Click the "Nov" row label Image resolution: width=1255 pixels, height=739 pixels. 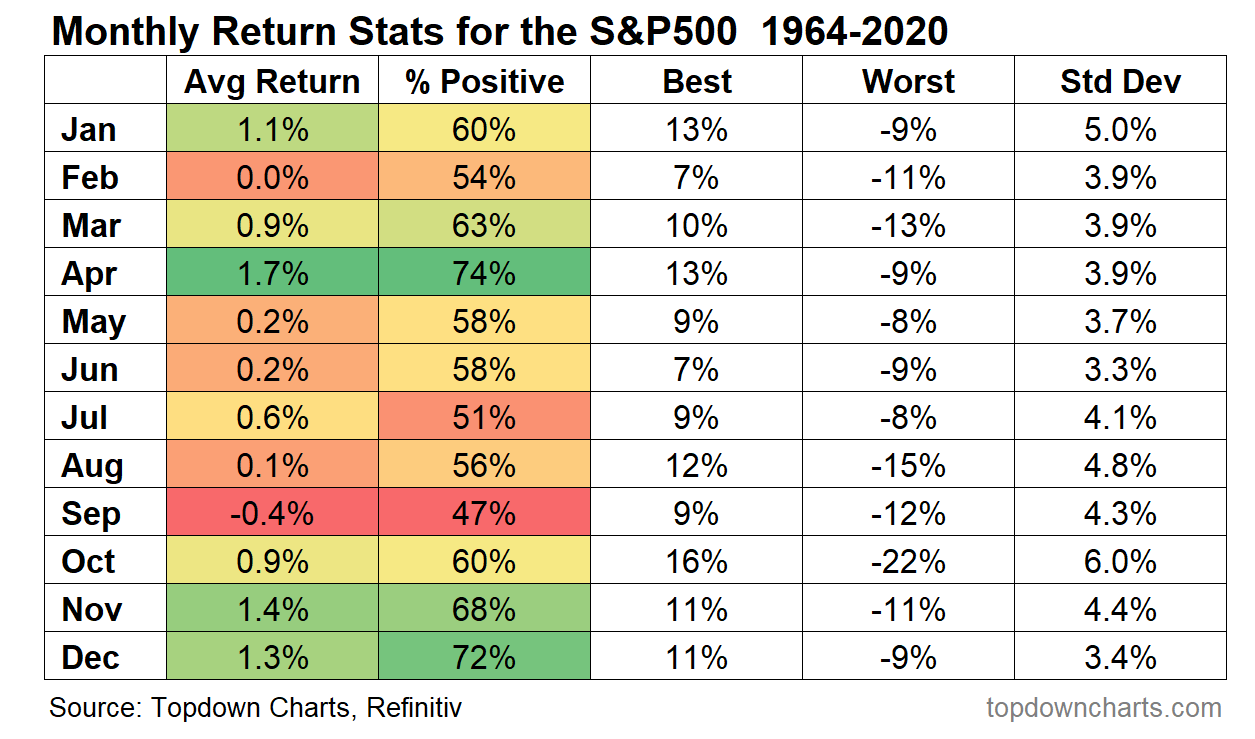91,610
